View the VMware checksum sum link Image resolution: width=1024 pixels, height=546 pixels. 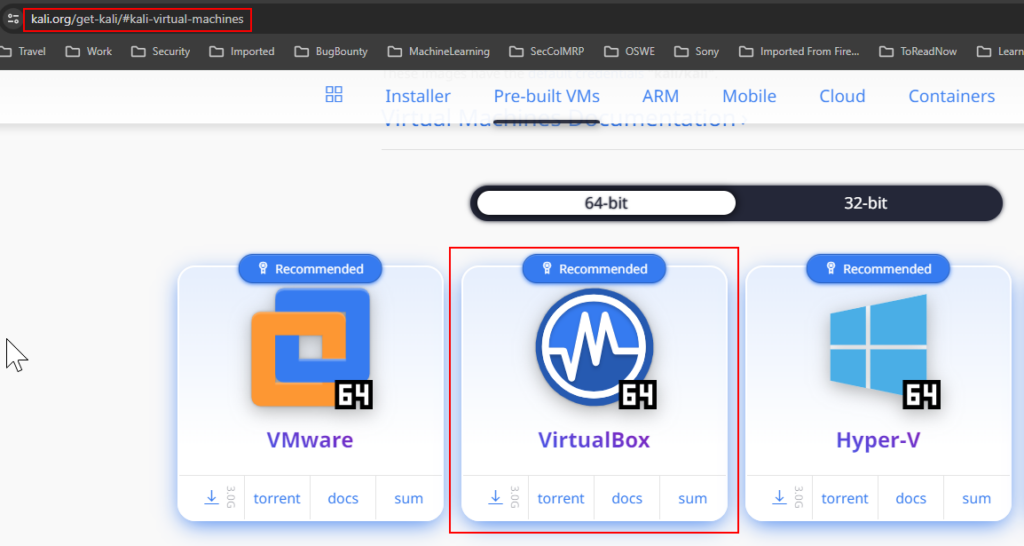pos(409,498)
